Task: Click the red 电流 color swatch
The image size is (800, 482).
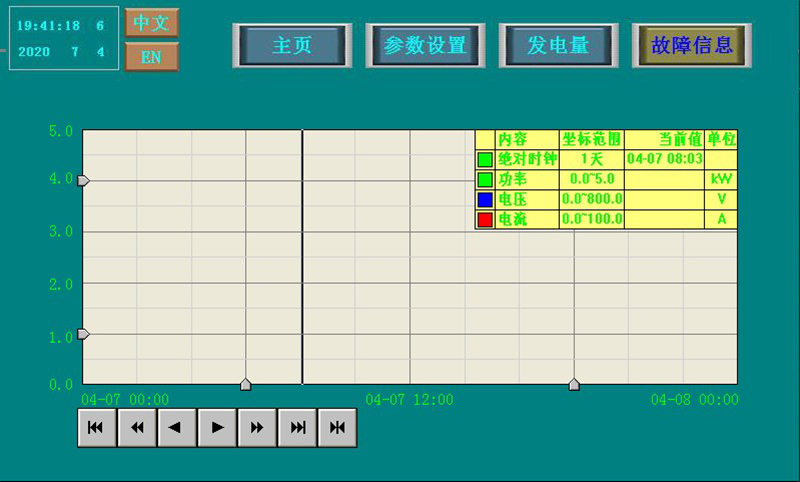Action: 485,219
